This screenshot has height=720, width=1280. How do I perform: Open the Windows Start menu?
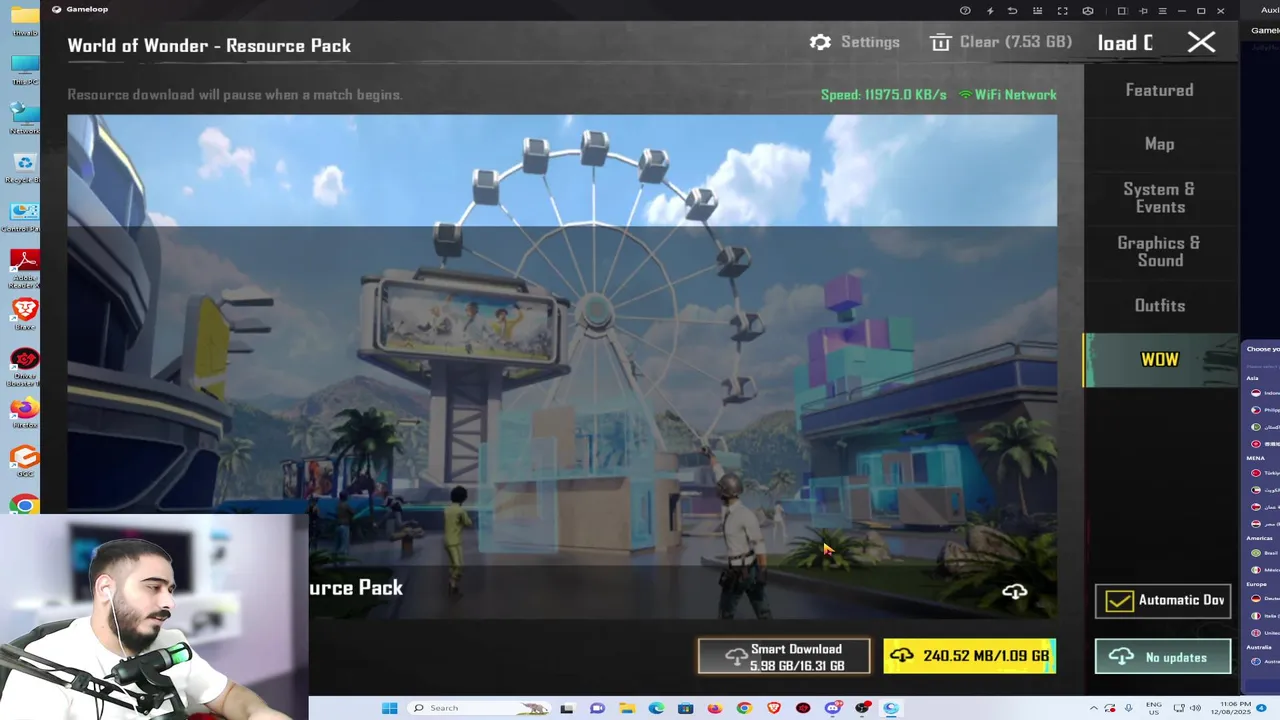click(390, 708)
